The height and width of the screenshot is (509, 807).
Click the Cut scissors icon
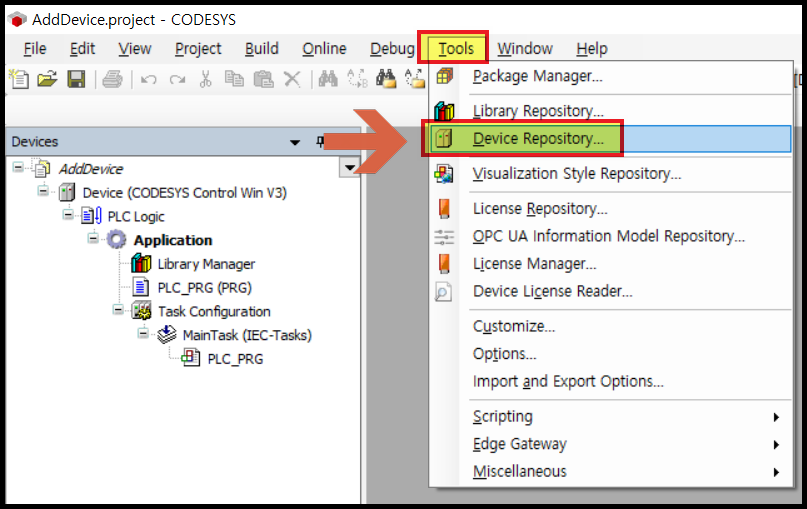coord(205,79)
